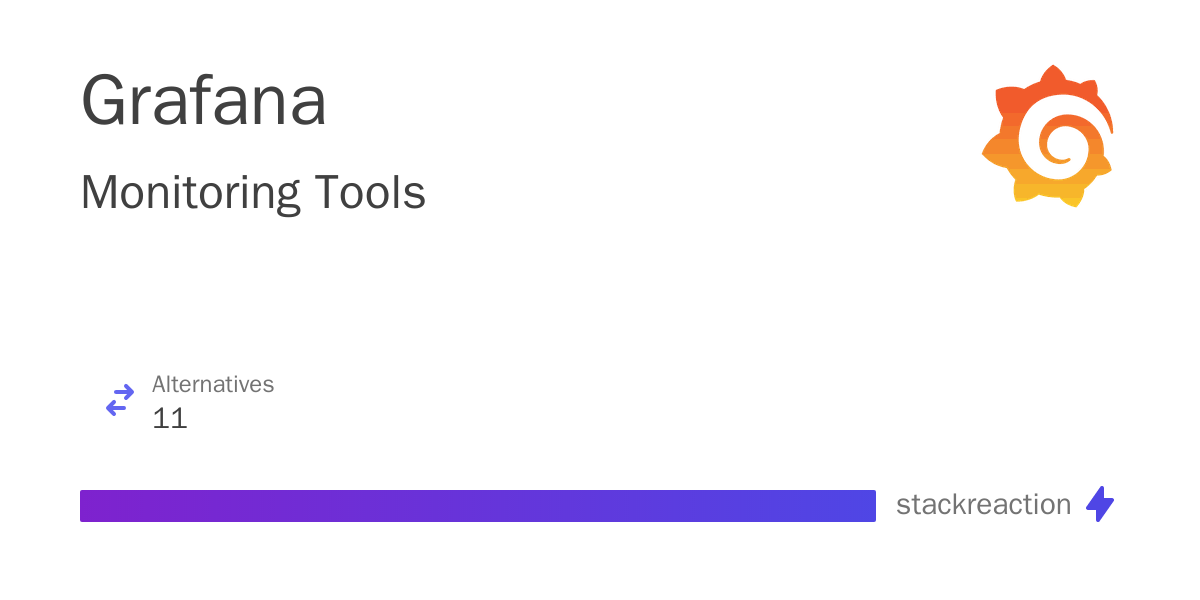Click the capital G in Grafana title

click(x=105, y=102)
